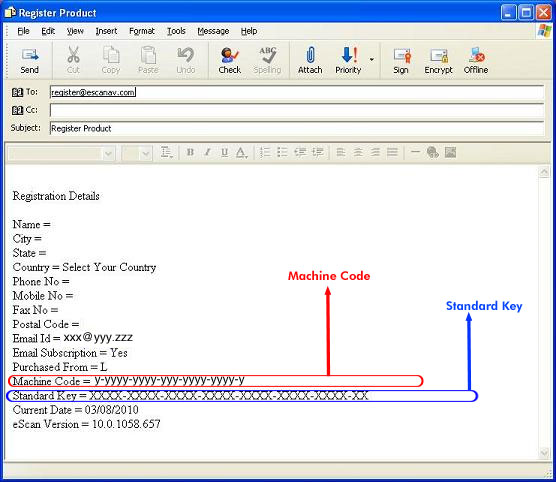Apply bulleted list formatting
556x482 pixels.
[282, 153]
